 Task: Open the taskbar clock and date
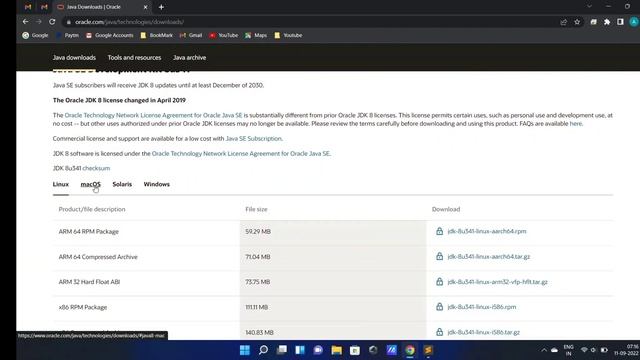pyautogui.click(x=627, y=350)
